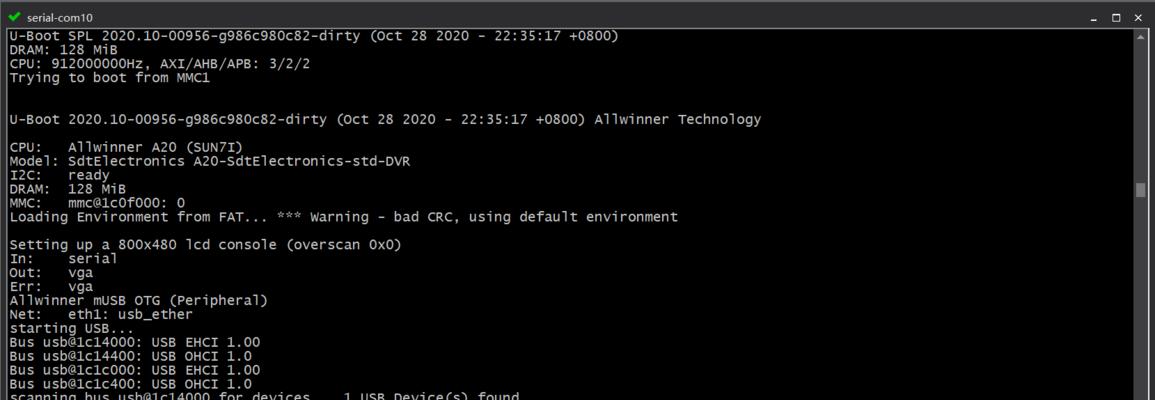The height and width of the screenshot is (400, 1155).
Task: Click the 'usb@1c1c400: USB OHCI 1.0' line
Action: point(130,385)
